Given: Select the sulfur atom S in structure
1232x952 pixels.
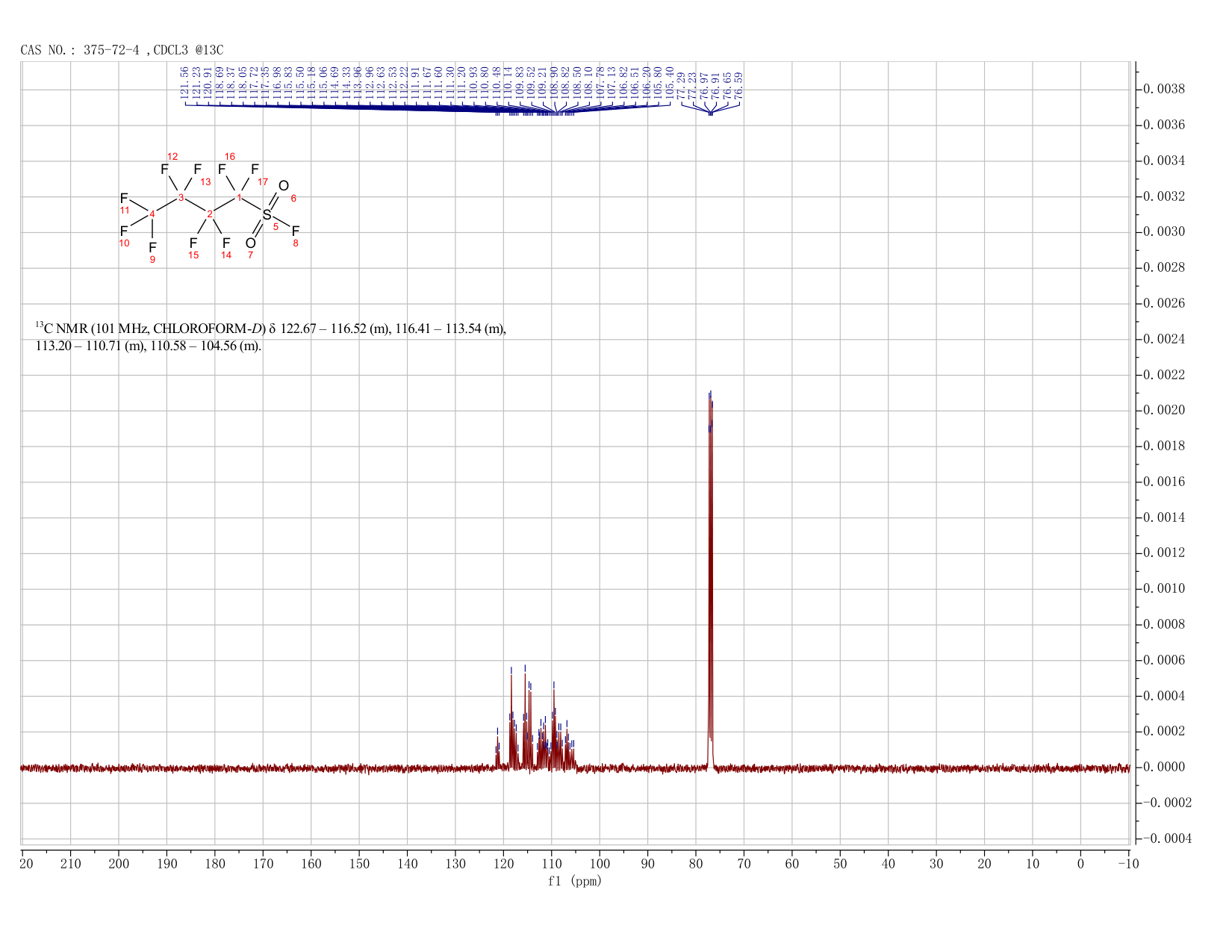Looking at the screenshot, I should point(267,215).
